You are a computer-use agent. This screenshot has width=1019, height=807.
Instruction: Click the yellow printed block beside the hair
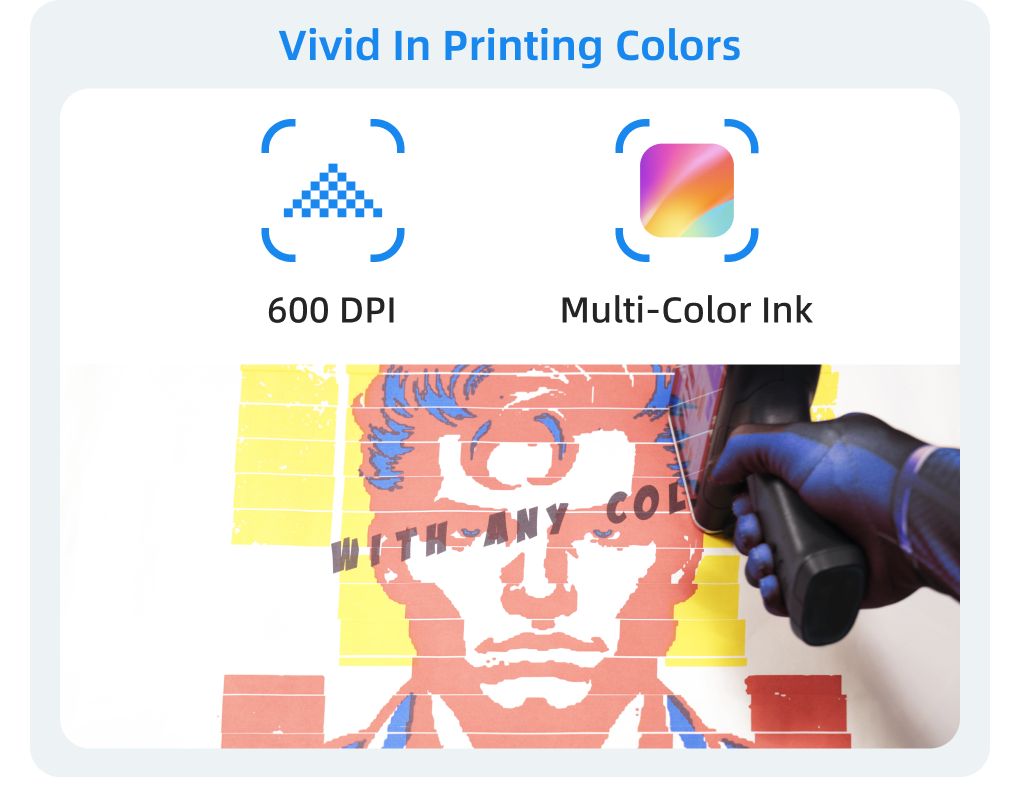pos(286,455)
